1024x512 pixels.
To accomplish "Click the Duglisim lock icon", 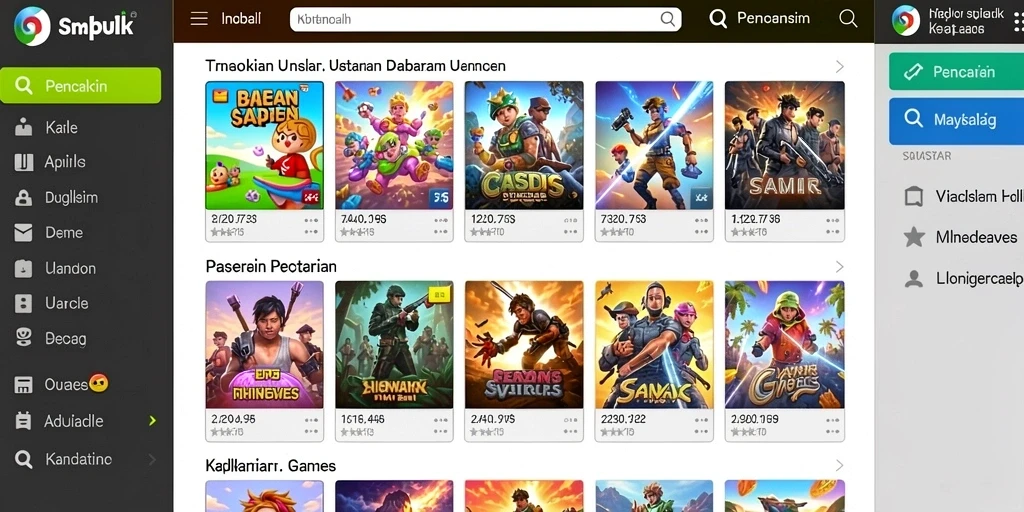I will click(x=24, y=197).
